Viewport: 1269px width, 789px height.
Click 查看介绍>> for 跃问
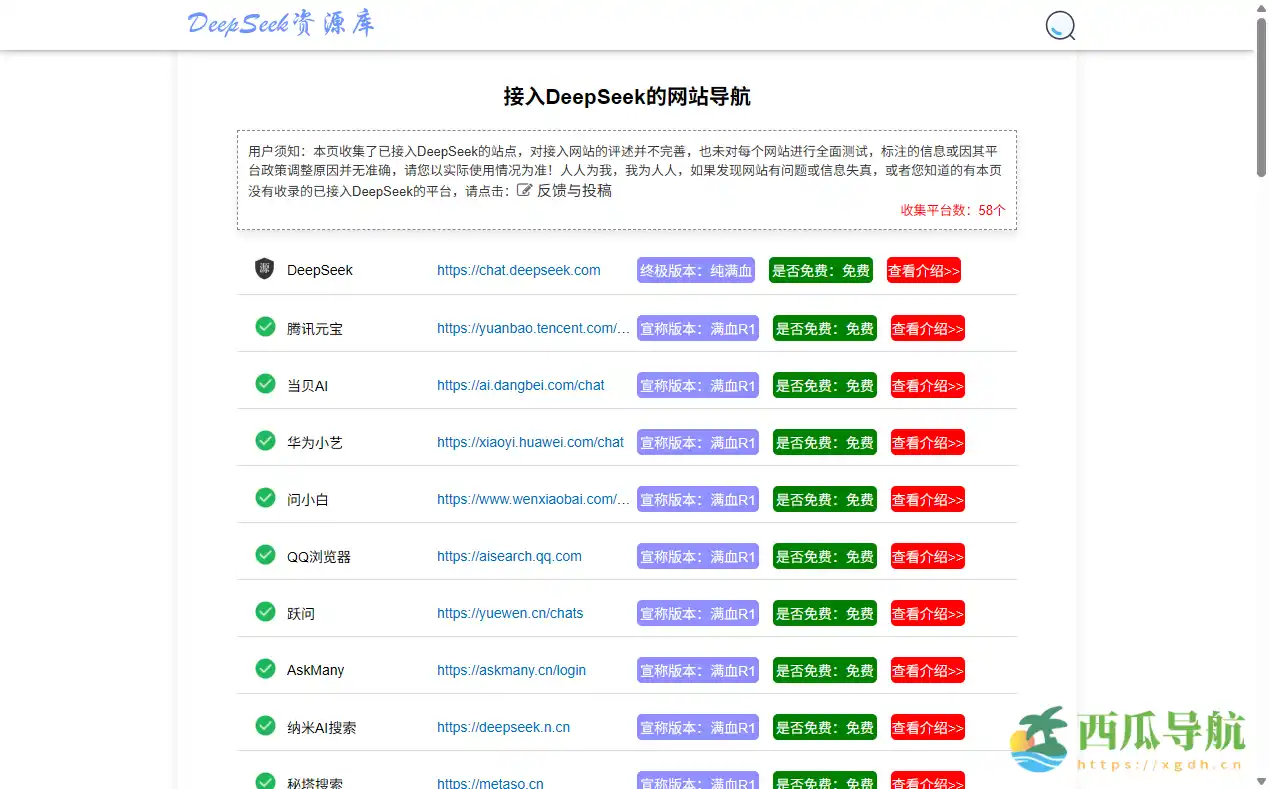[927, 613]
